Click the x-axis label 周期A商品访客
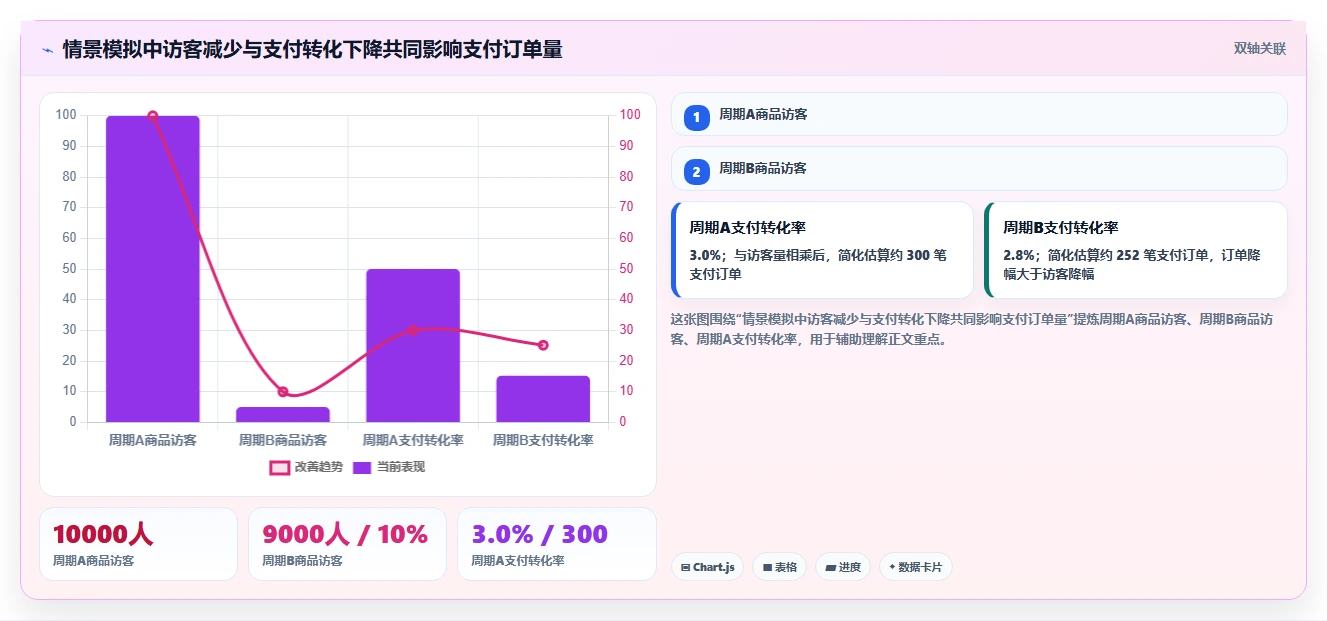This screenshot has height=621, width=1327. coord(153,440)
